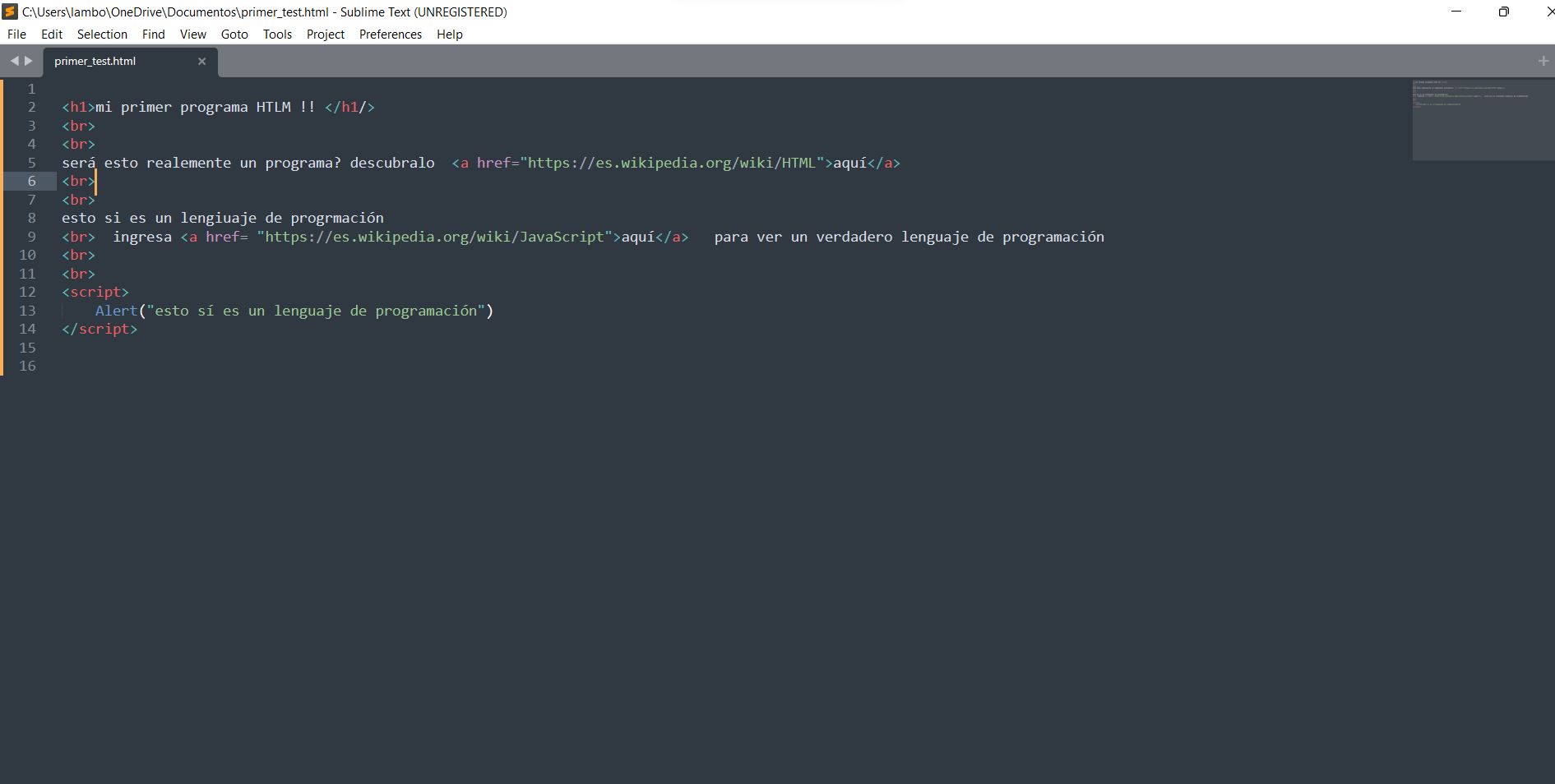Viewport: 1555px width, 784px height.
Task: Click the Wikipedia JavaScript URL string
Action: 435,237
